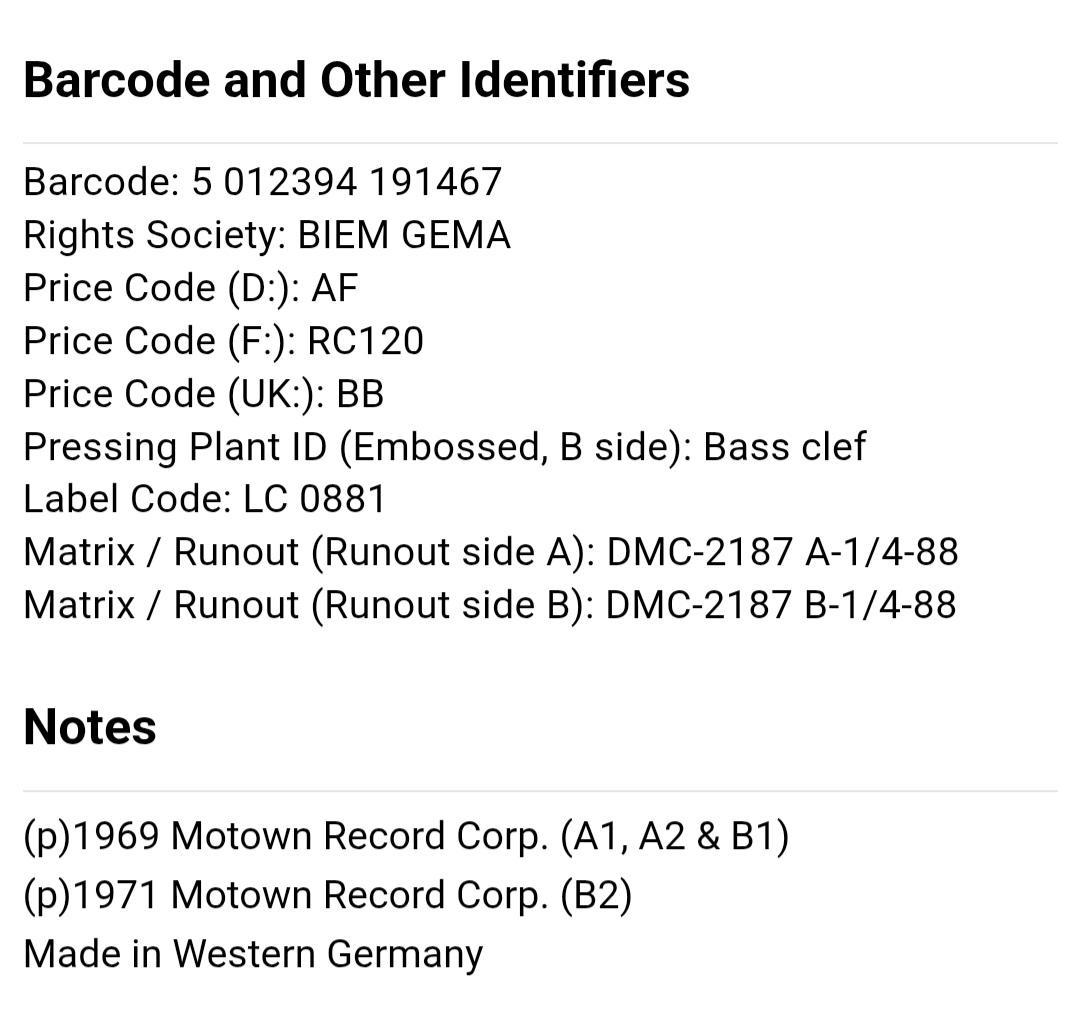Click the DMC-2187 B-1/4-88 runout value
The image size is (1080, 1011).
pyautogui.click(x=781, y=605)
